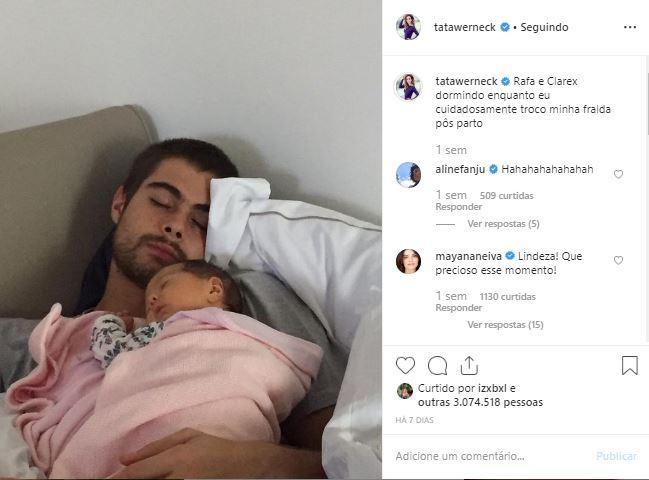Image resolution: width=649 pixels, height=480 pixels.
Task: Expand Ver respostas (15) under mayananeiva
Action: coord(505,325)
